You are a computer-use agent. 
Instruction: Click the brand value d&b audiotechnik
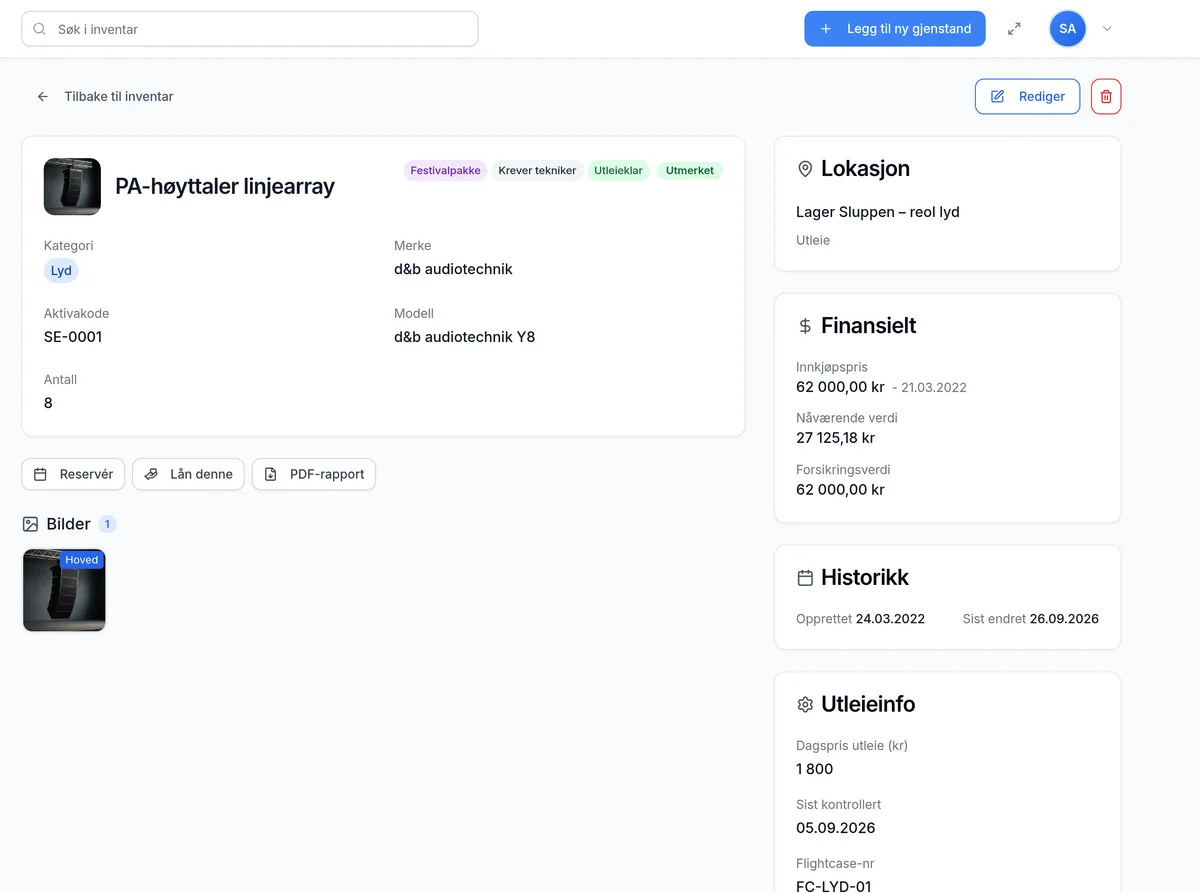coord(453,269)
